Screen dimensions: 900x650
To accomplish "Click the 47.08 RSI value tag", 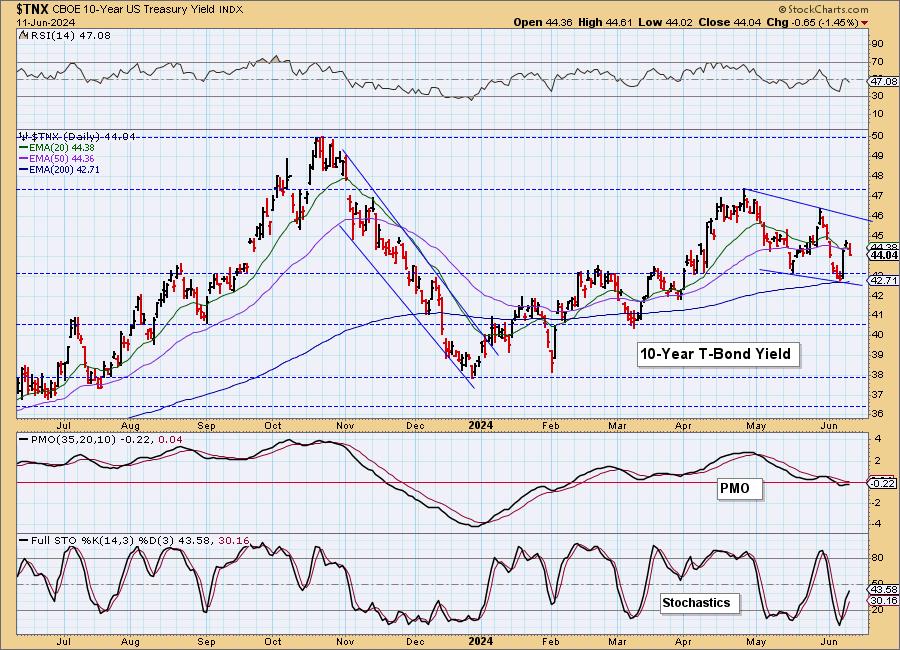I will point(883,82).
